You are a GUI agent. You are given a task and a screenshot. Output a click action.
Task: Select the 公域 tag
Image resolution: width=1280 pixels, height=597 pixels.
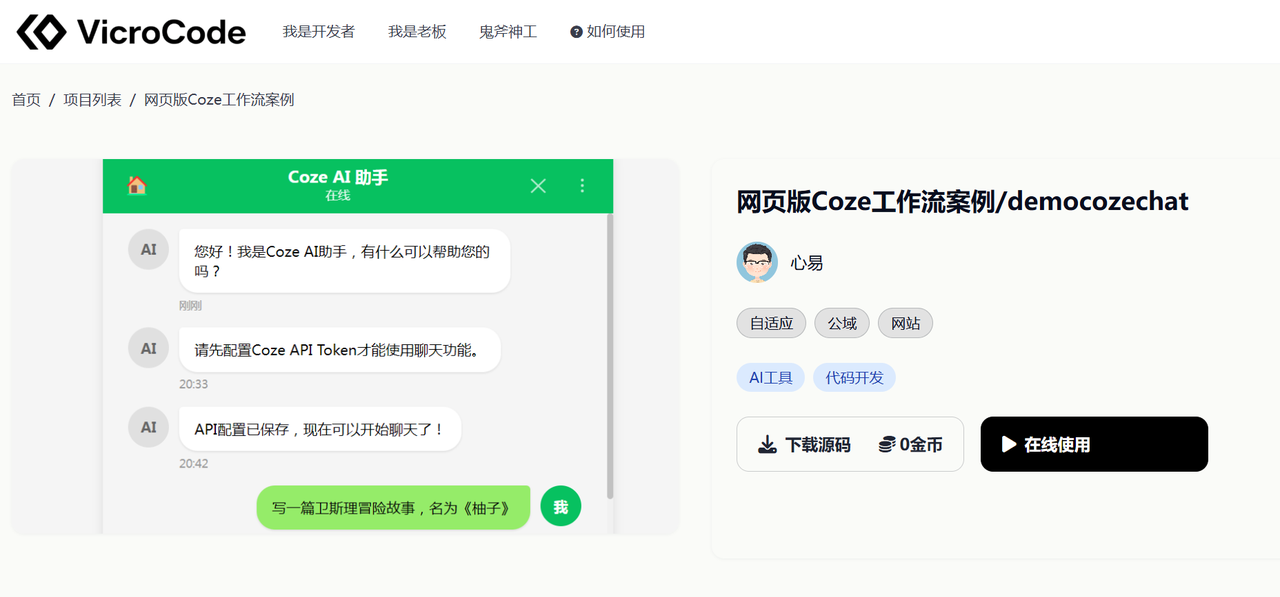point(842,323)
